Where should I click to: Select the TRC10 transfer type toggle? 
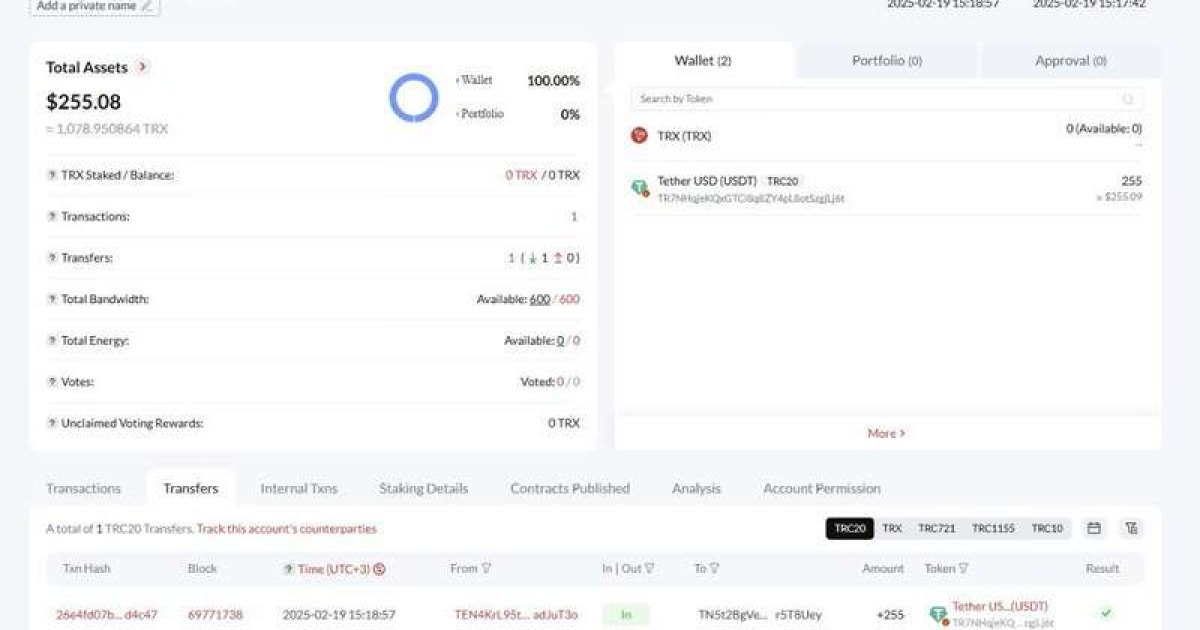[x=1047, y=528]
